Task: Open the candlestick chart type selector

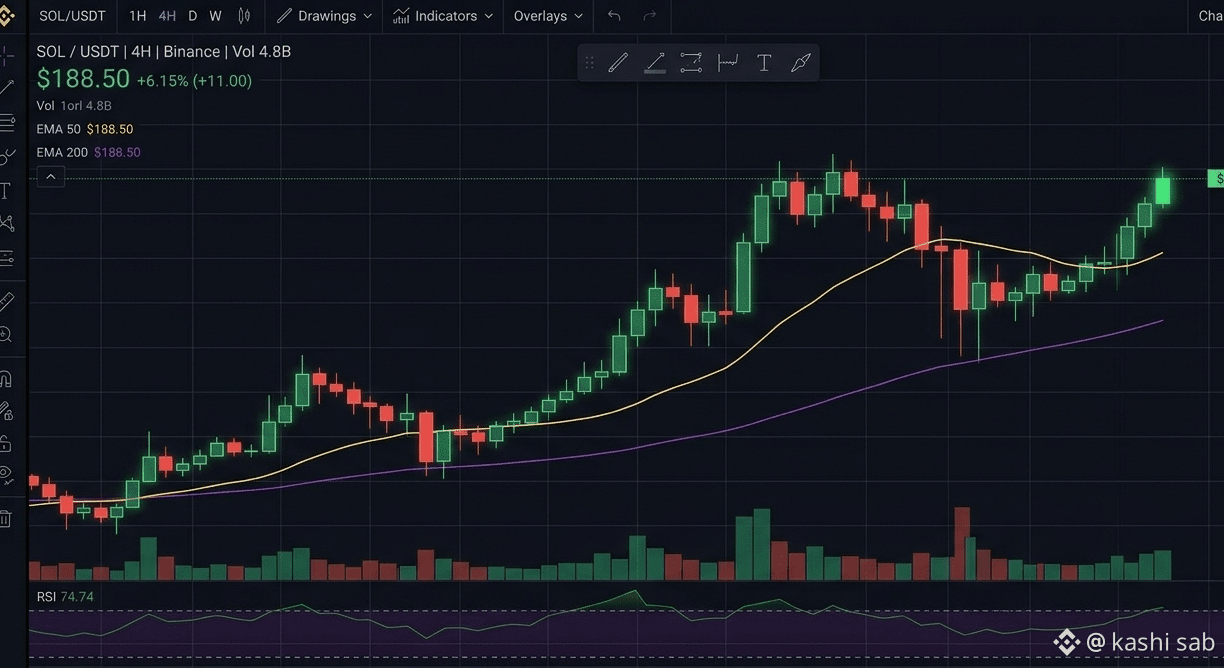Action: [244, 16]
